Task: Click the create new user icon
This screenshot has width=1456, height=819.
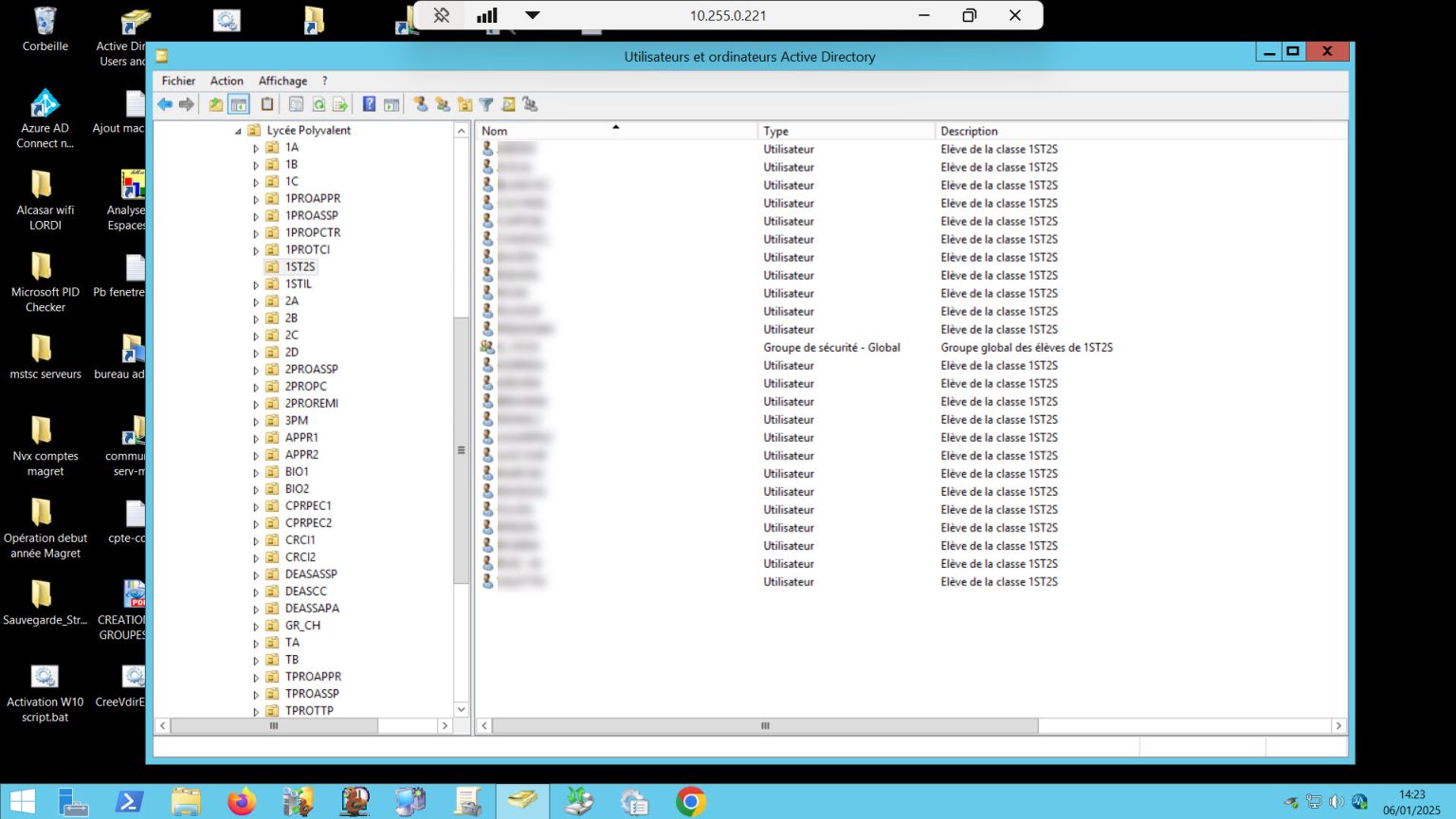Action: coord(420,104)
